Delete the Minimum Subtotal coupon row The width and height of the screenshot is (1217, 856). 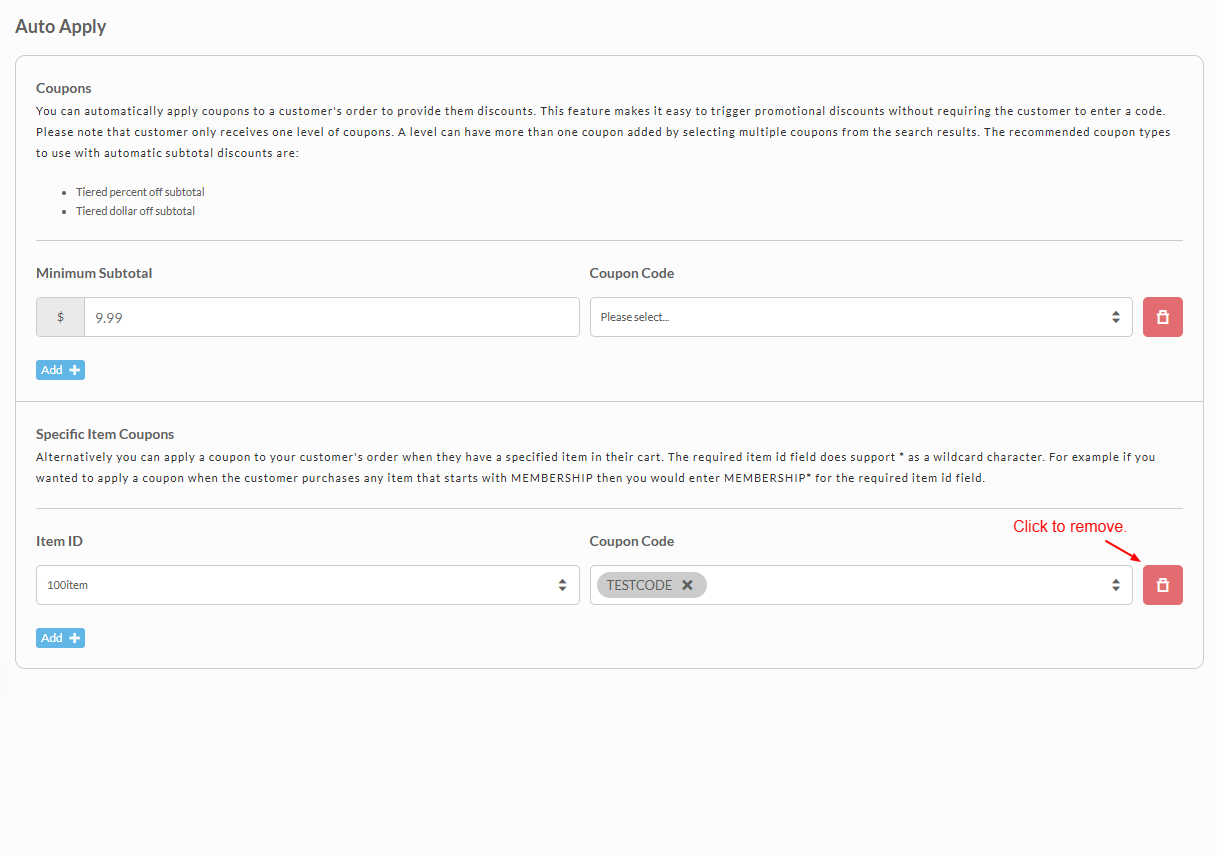[1163, 317]
